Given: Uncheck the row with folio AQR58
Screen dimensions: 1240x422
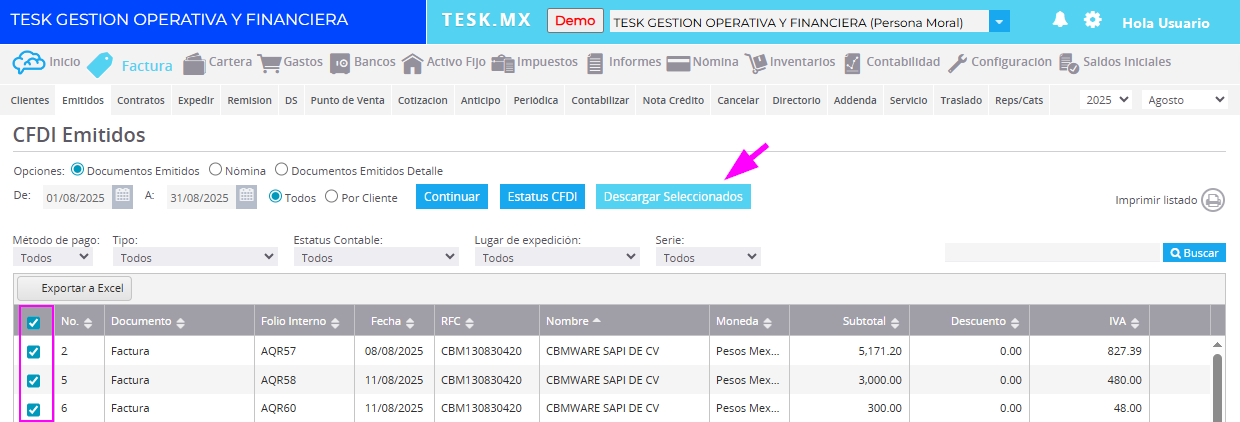Looking at the screenshot, I should [x=33, y=380].
